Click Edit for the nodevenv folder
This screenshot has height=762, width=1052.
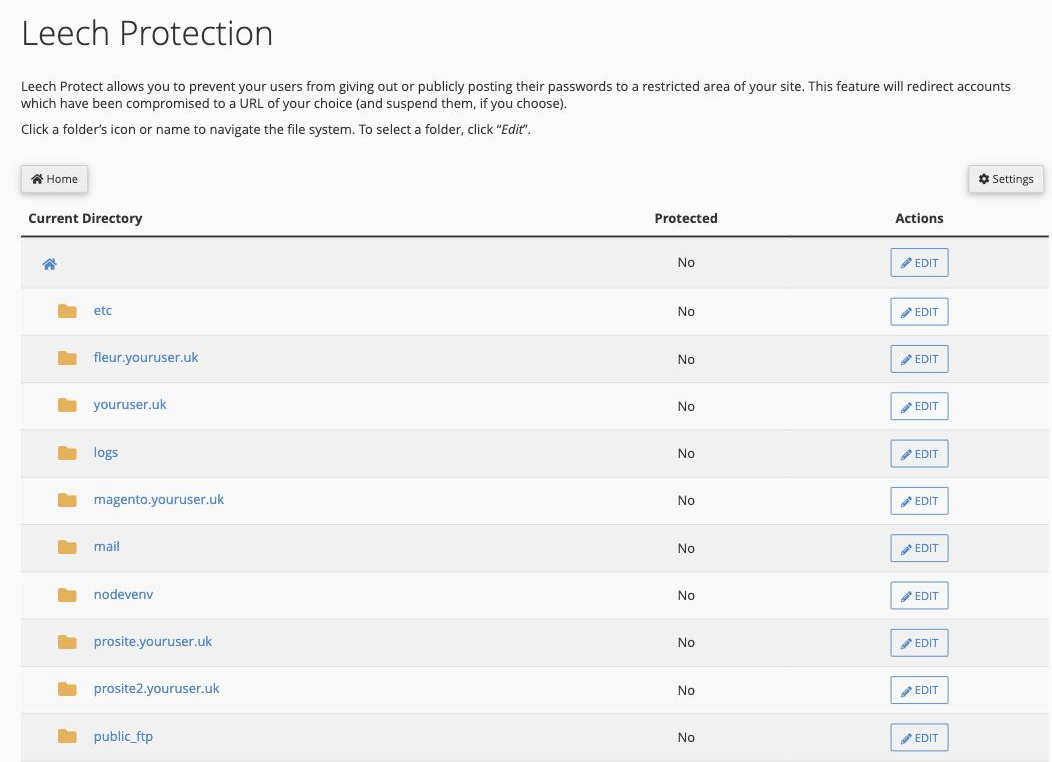919,596
